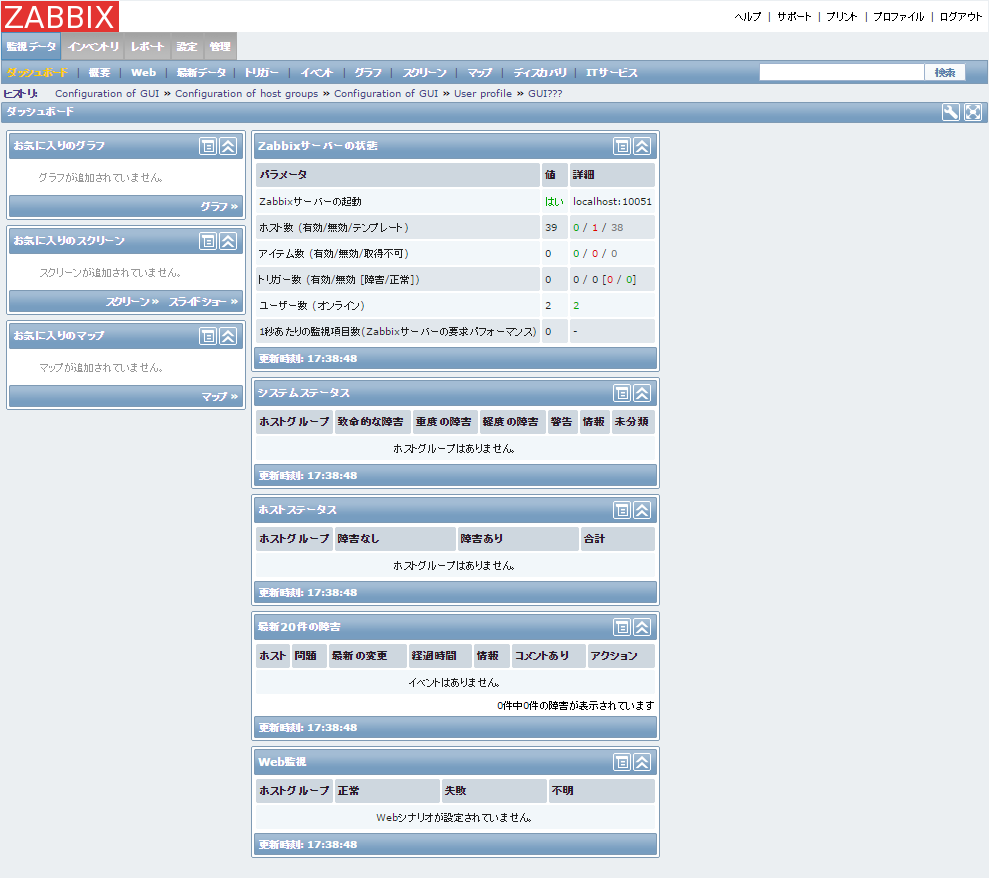Viewport: 989px width, 878px height.
Task: Open the 管理 main tab
Action: (x=220, y=47)
